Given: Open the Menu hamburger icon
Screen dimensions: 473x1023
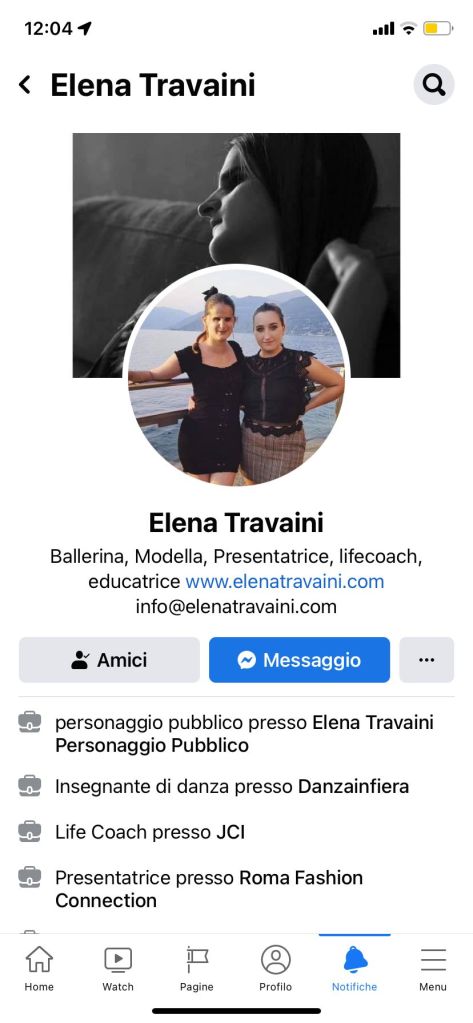Looking at the screenshot, I should 433,960.
